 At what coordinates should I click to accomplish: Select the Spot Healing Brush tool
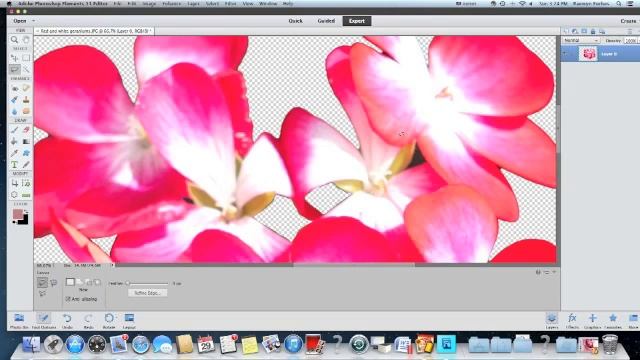[x=26, y=88]
